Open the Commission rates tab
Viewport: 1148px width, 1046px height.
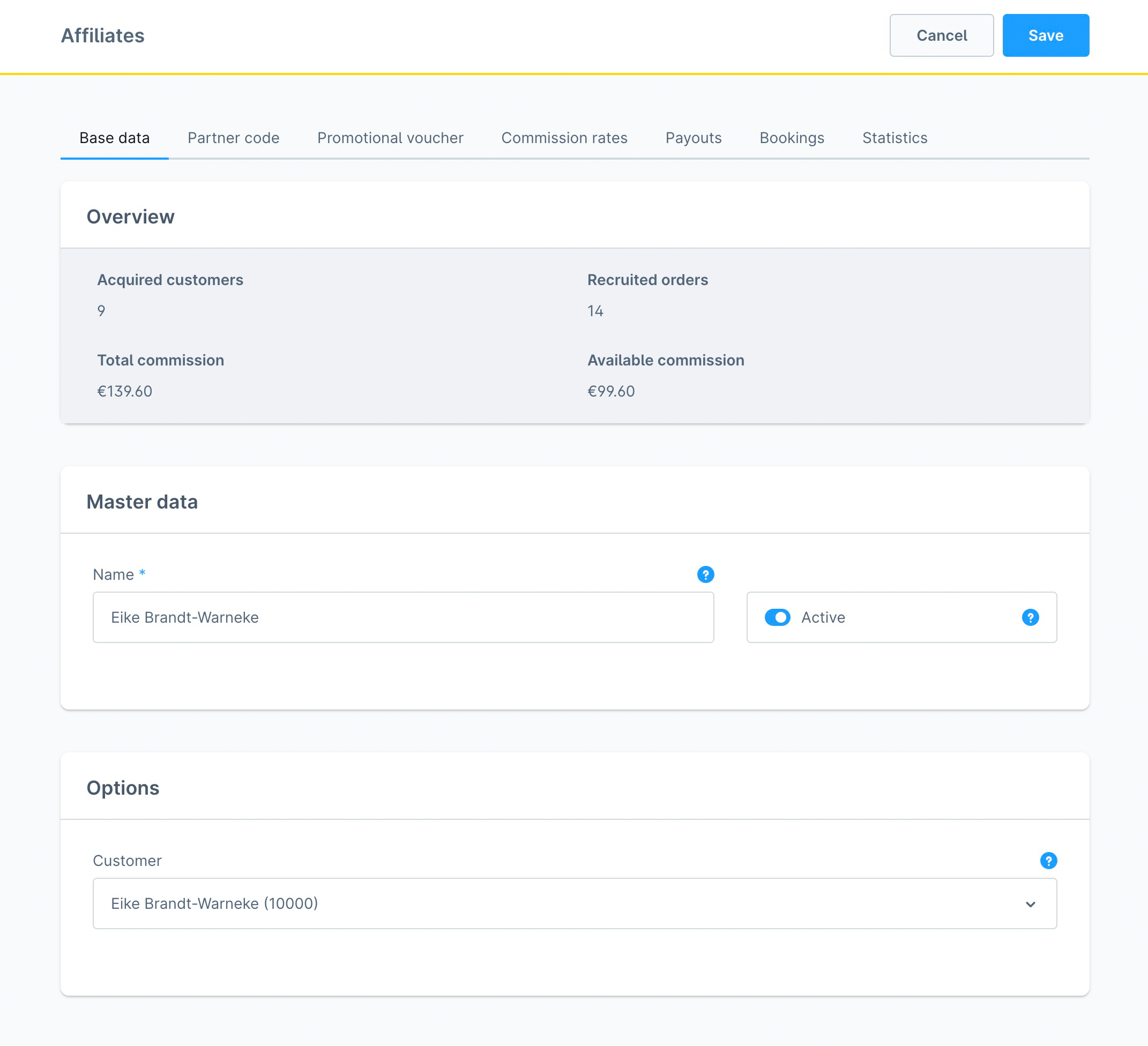click(x=564, y=138)
